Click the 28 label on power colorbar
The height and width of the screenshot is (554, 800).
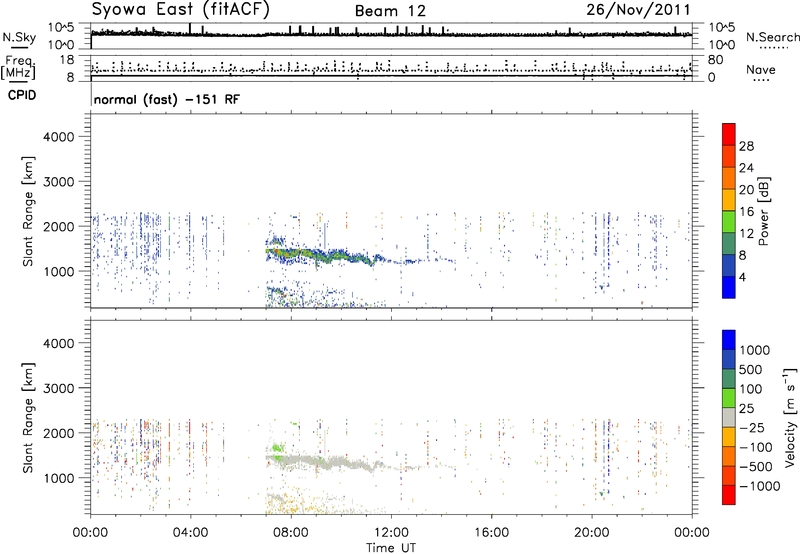tap(746, 146)
